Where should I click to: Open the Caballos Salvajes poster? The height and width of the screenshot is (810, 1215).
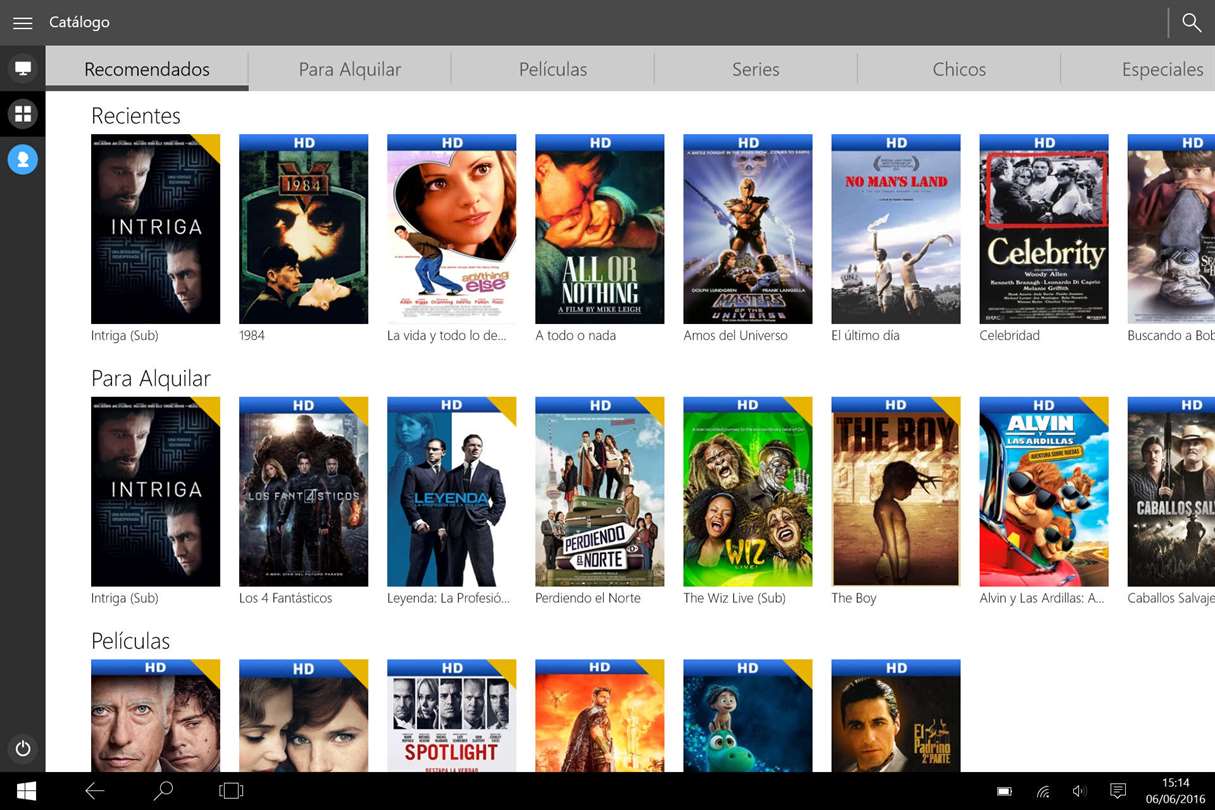(x=1171, y=492)
